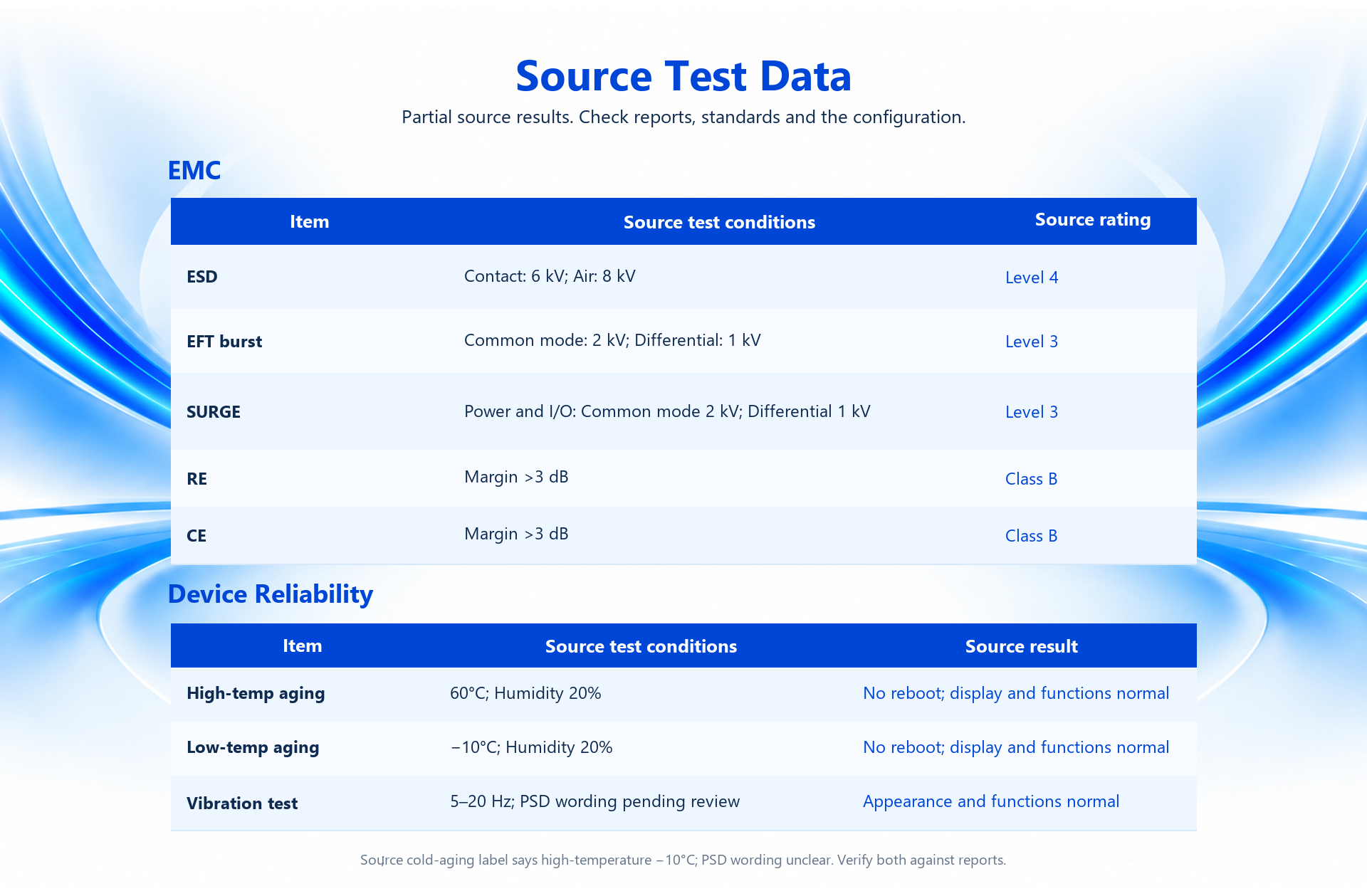Select the EMC section heading
1367x896 pixels.
pos(194,170)
